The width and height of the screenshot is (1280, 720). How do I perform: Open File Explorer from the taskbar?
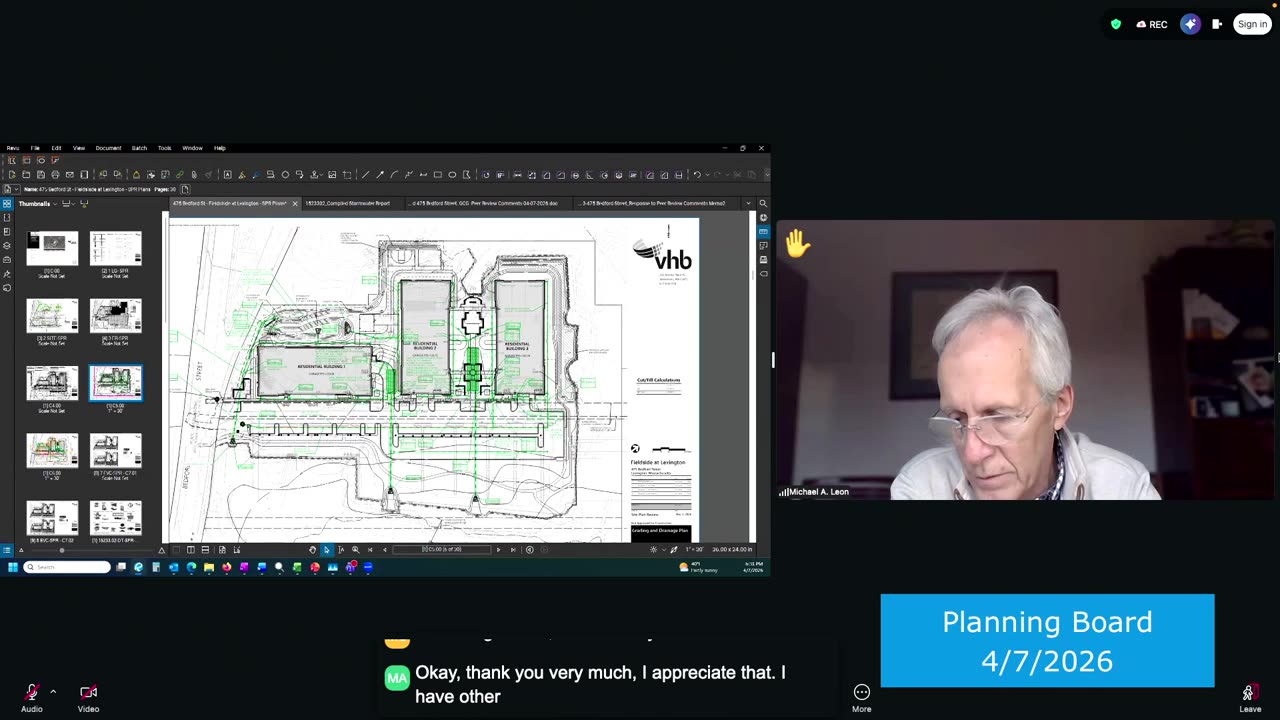[209, 567]
